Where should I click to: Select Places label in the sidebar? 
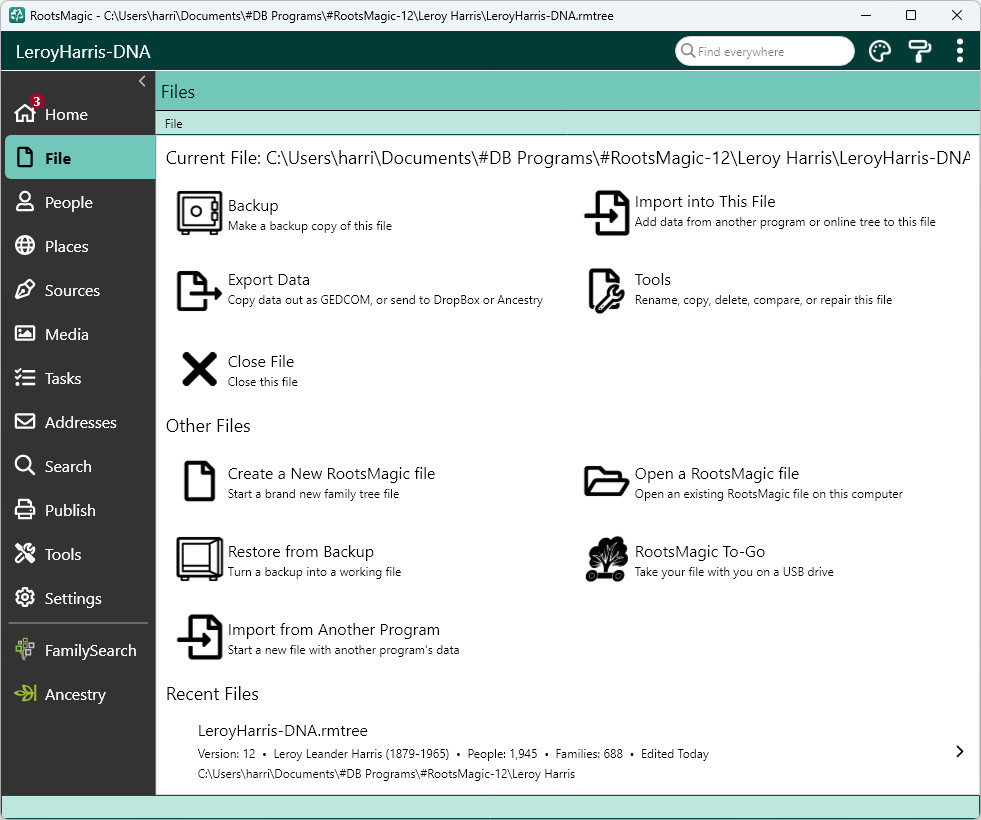pyautogui.click(x=66, y=246)
